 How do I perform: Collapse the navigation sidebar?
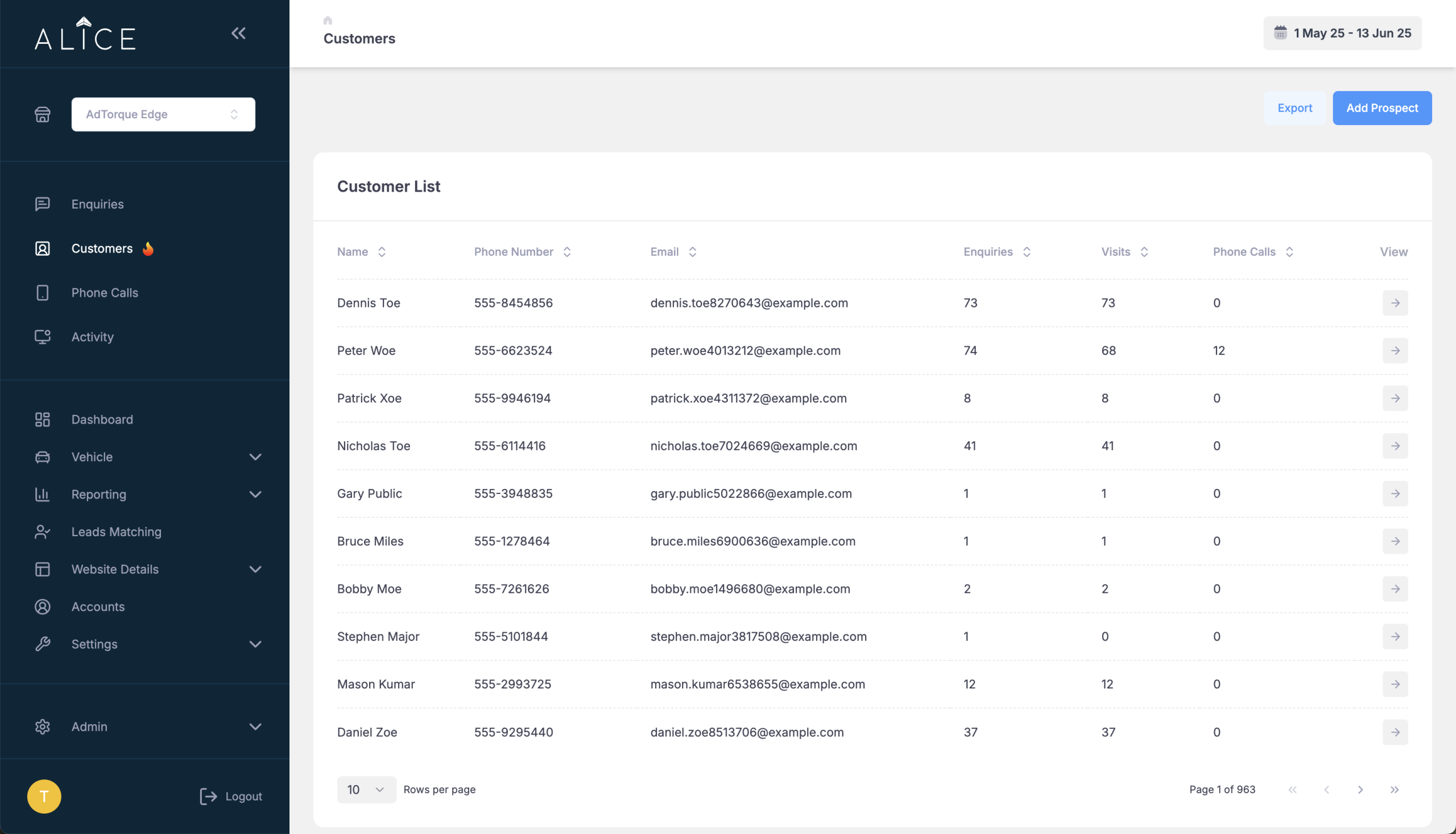coord(239,32)
